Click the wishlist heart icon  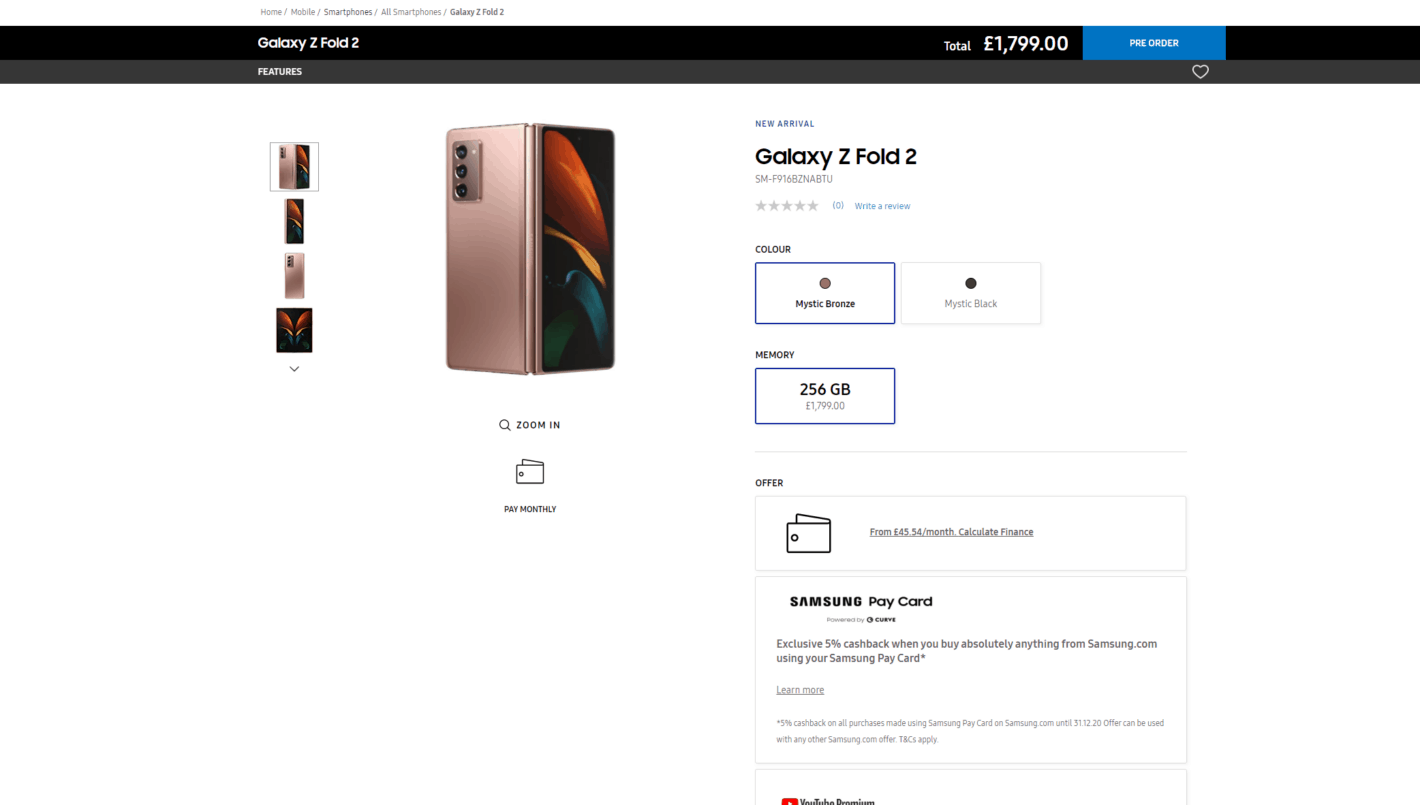point(1200,72)
